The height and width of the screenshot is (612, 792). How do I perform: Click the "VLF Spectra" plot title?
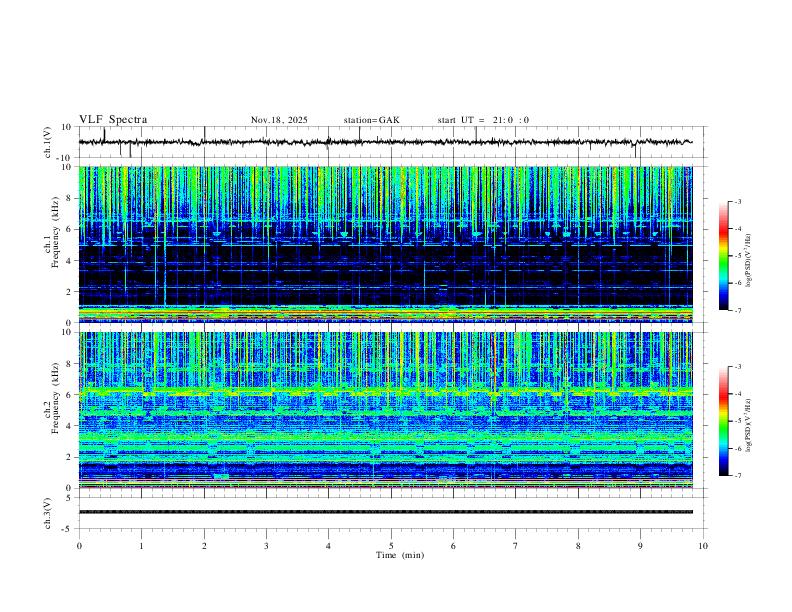click(x=113, y=120)
